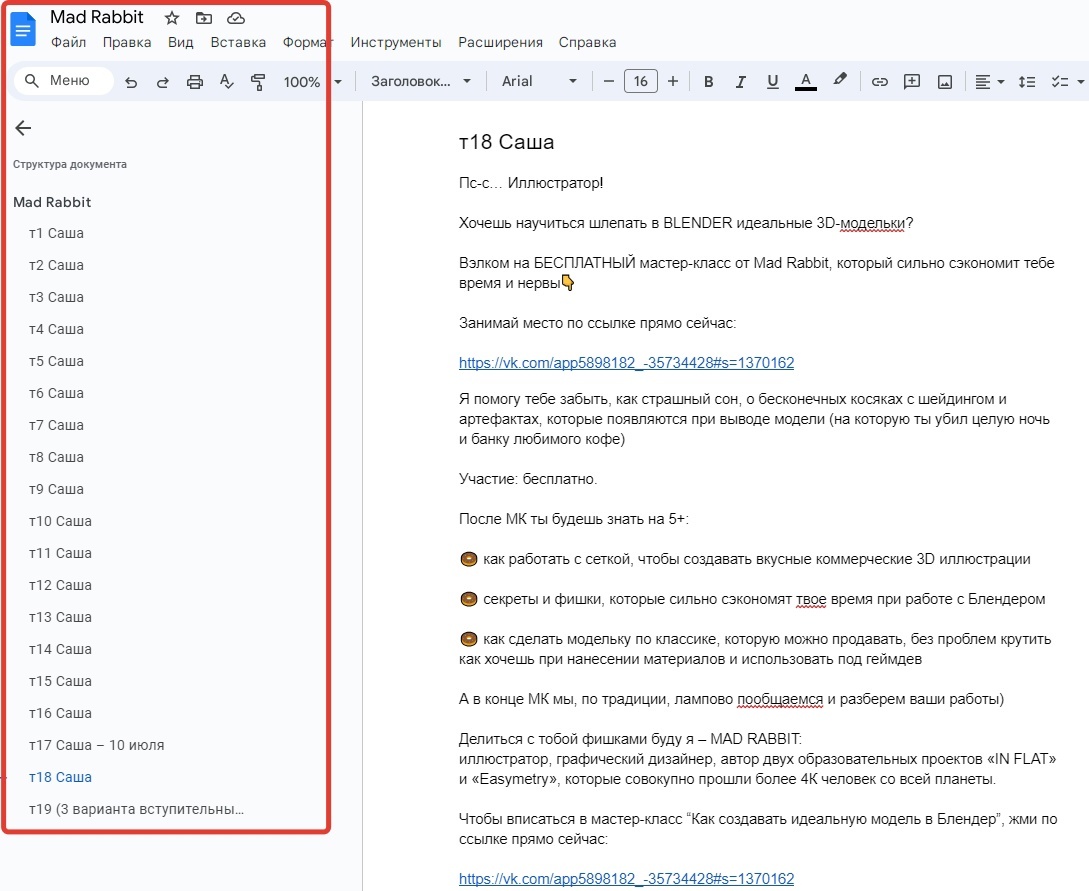Open the Arial font dropdown

(539, 81)
